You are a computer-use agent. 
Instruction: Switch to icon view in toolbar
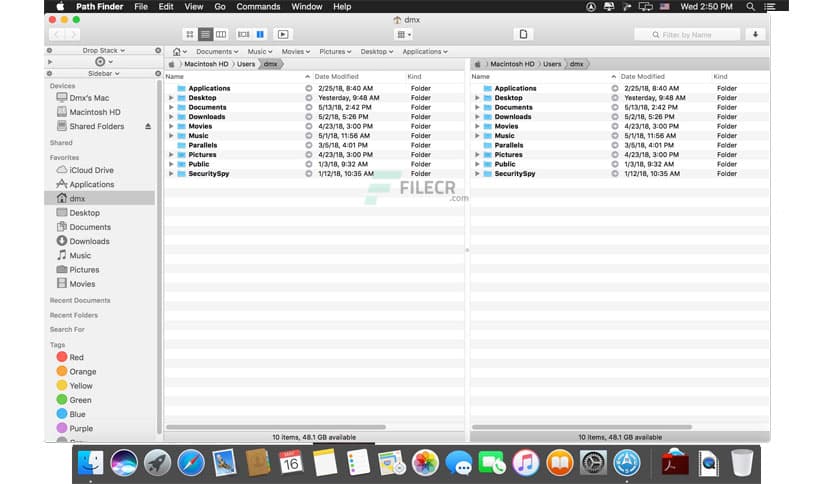pyautogui.click(x=190, y=34)
